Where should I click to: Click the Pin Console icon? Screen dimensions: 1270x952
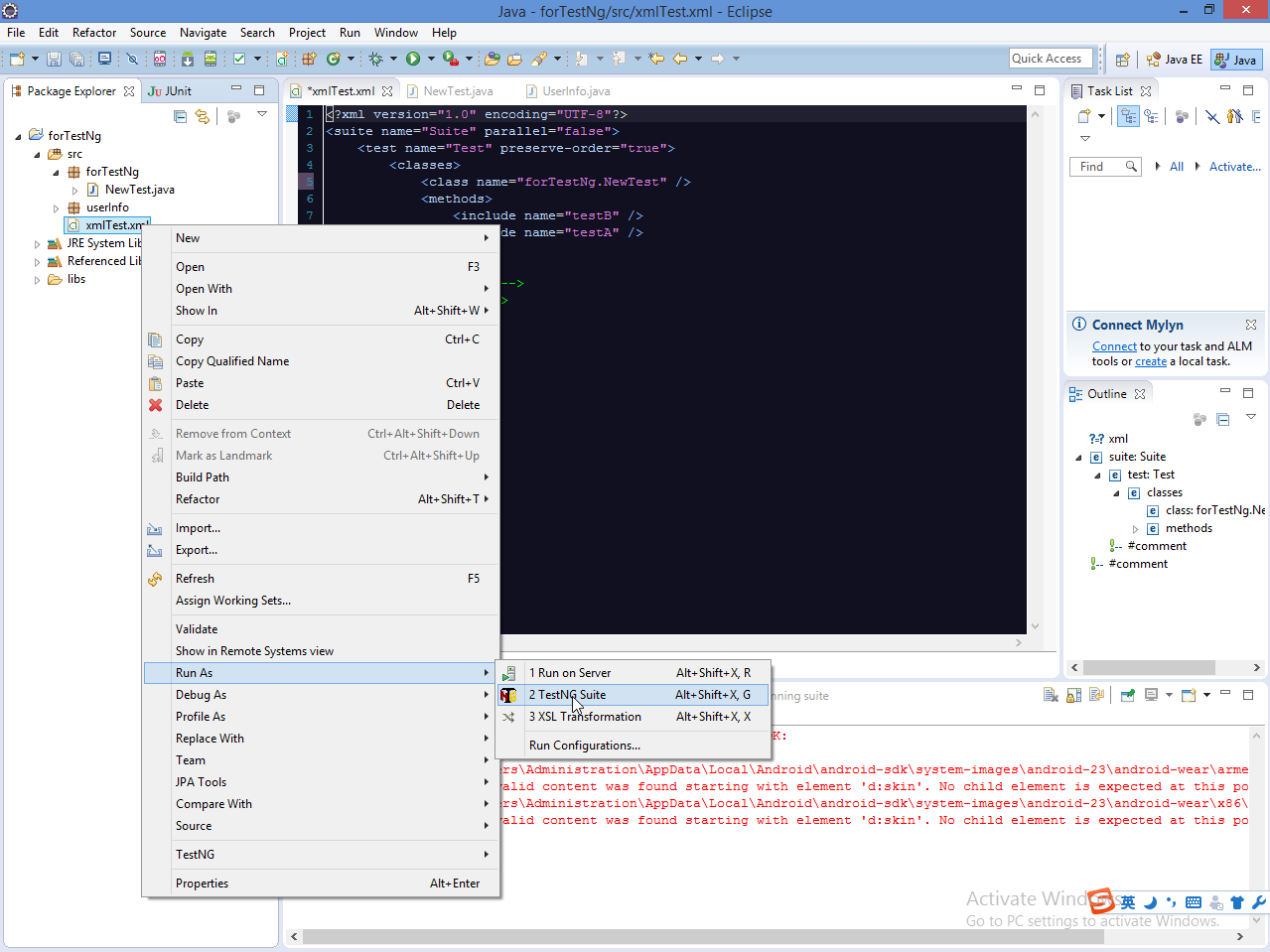pos(1128,695)
